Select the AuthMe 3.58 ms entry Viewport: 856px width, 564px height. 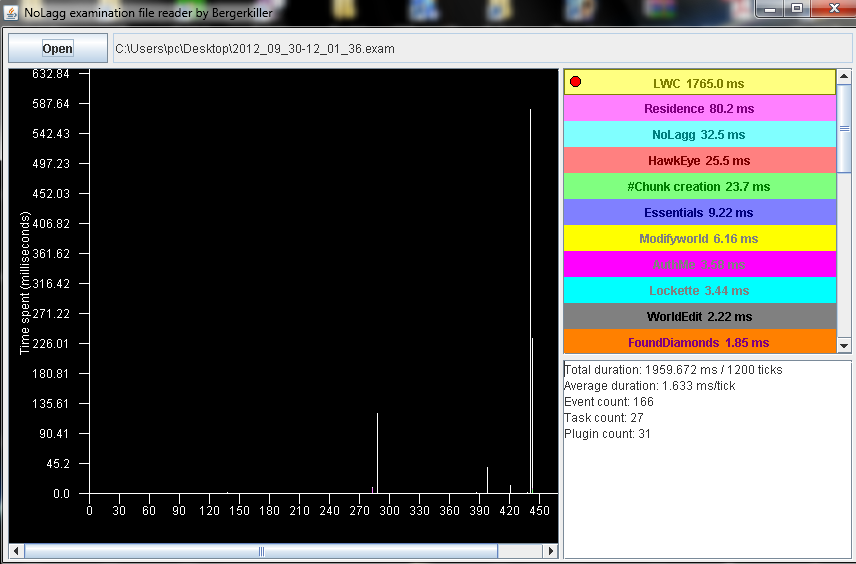(x=699, y=264)
